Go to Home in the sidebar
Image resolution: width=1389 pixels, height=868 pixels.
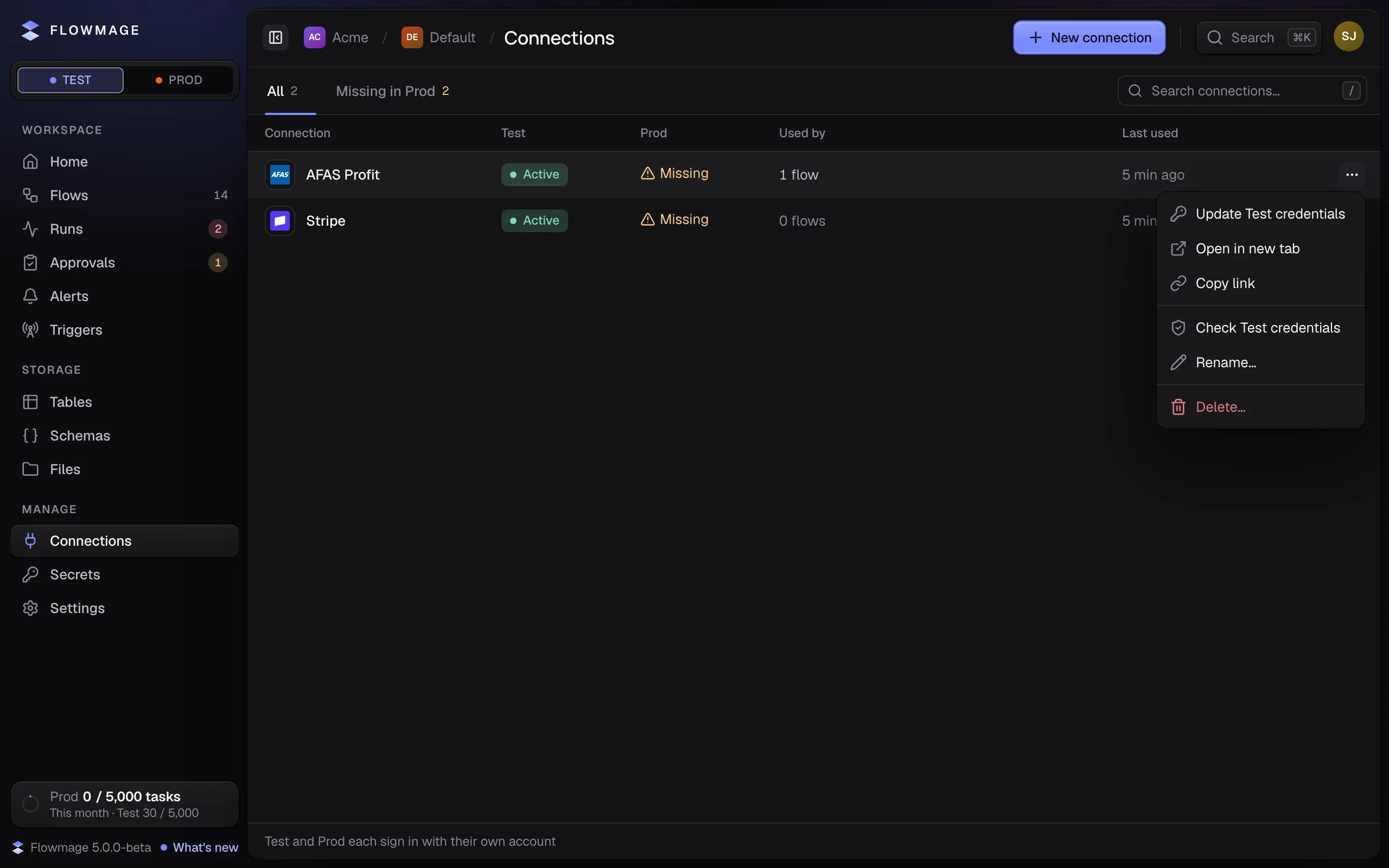click(x=125, y=162)
